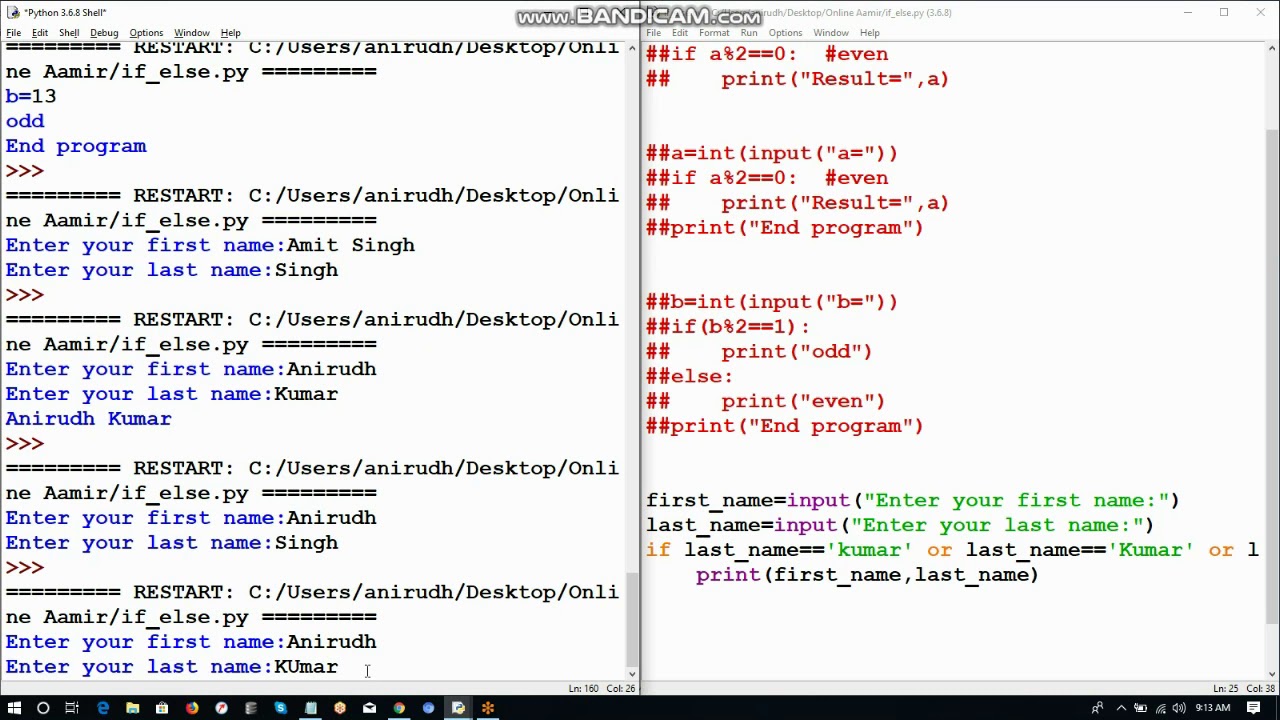Open the Notepad taskbar icon

tap(311, 708)
